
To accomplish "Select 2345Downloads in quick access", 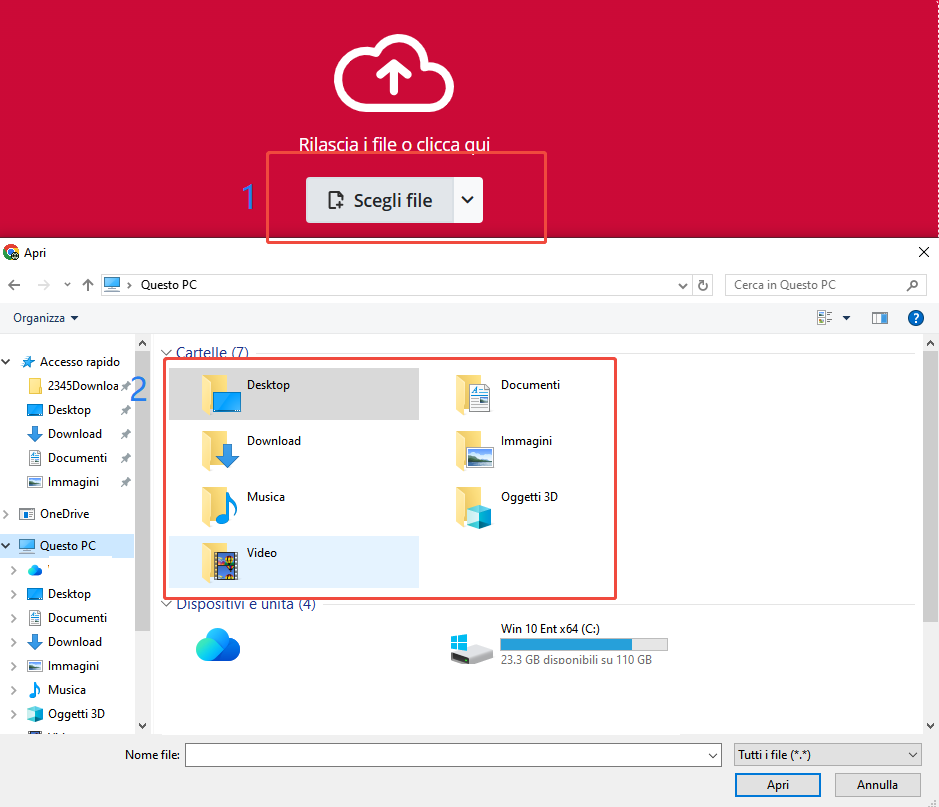I will [x=83, y=386].
